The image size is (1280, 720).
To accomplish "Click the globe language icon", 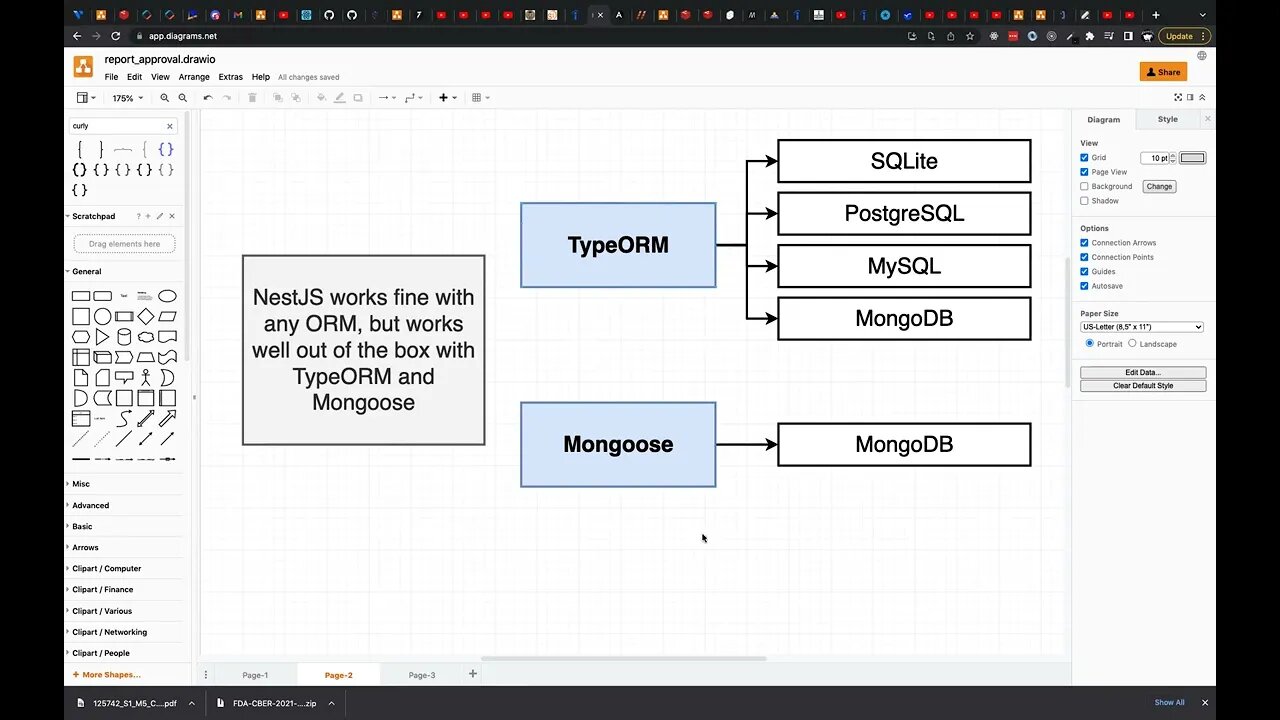I will tap(1202, 56).
